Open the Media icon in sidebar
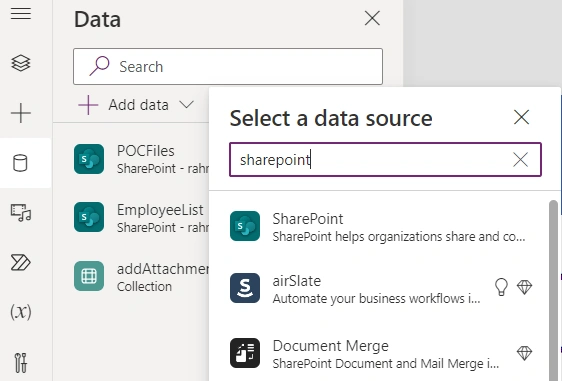The image size is (562, 381). tap(21, 213)
